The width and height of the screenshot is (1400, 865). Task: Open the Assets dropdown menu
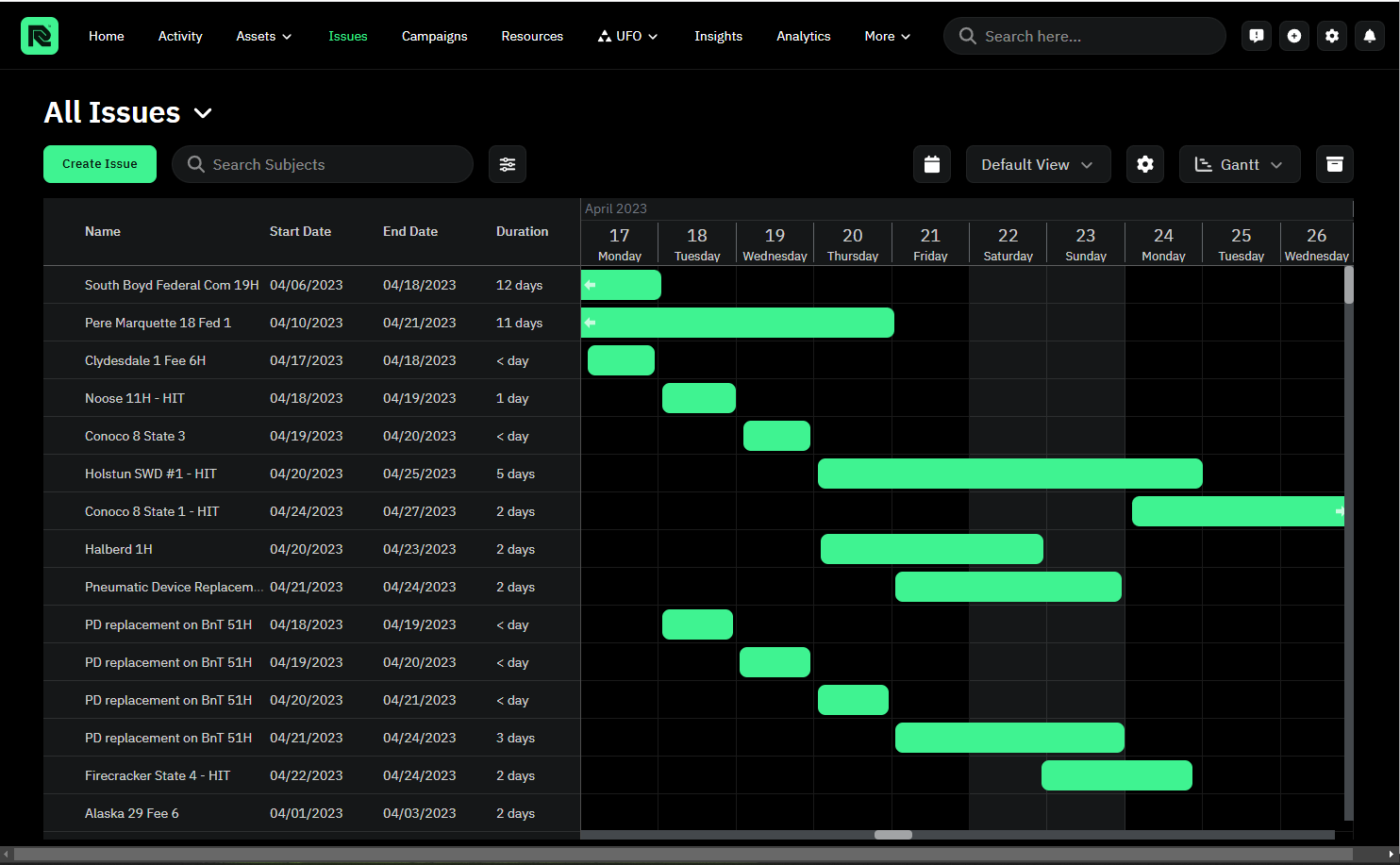coord(264,36)
